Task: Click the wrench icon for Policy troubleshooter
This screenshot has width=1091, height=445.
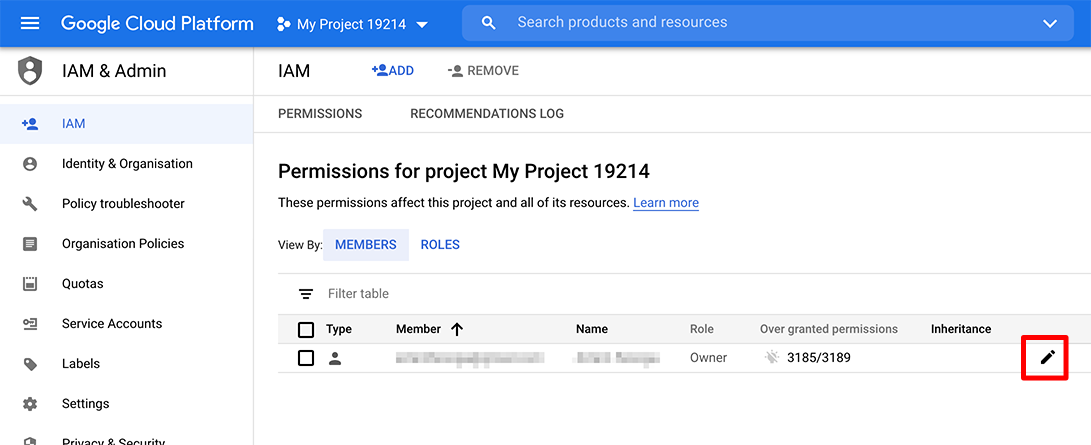Action: pyautogui.click(x=30, y=204)
